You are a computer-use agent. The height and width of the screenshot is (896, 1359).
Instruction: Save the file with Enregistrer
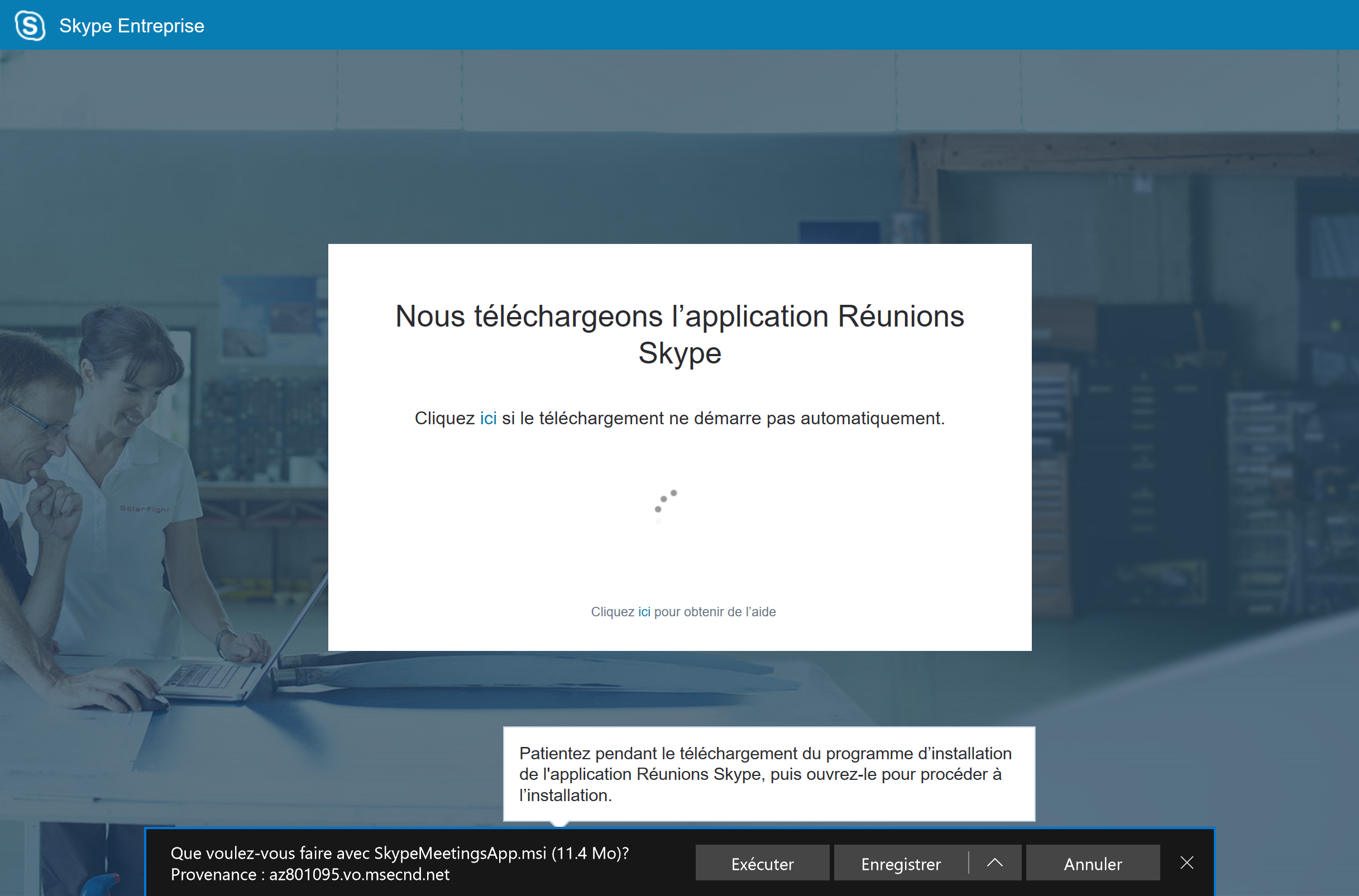point(901,863)
